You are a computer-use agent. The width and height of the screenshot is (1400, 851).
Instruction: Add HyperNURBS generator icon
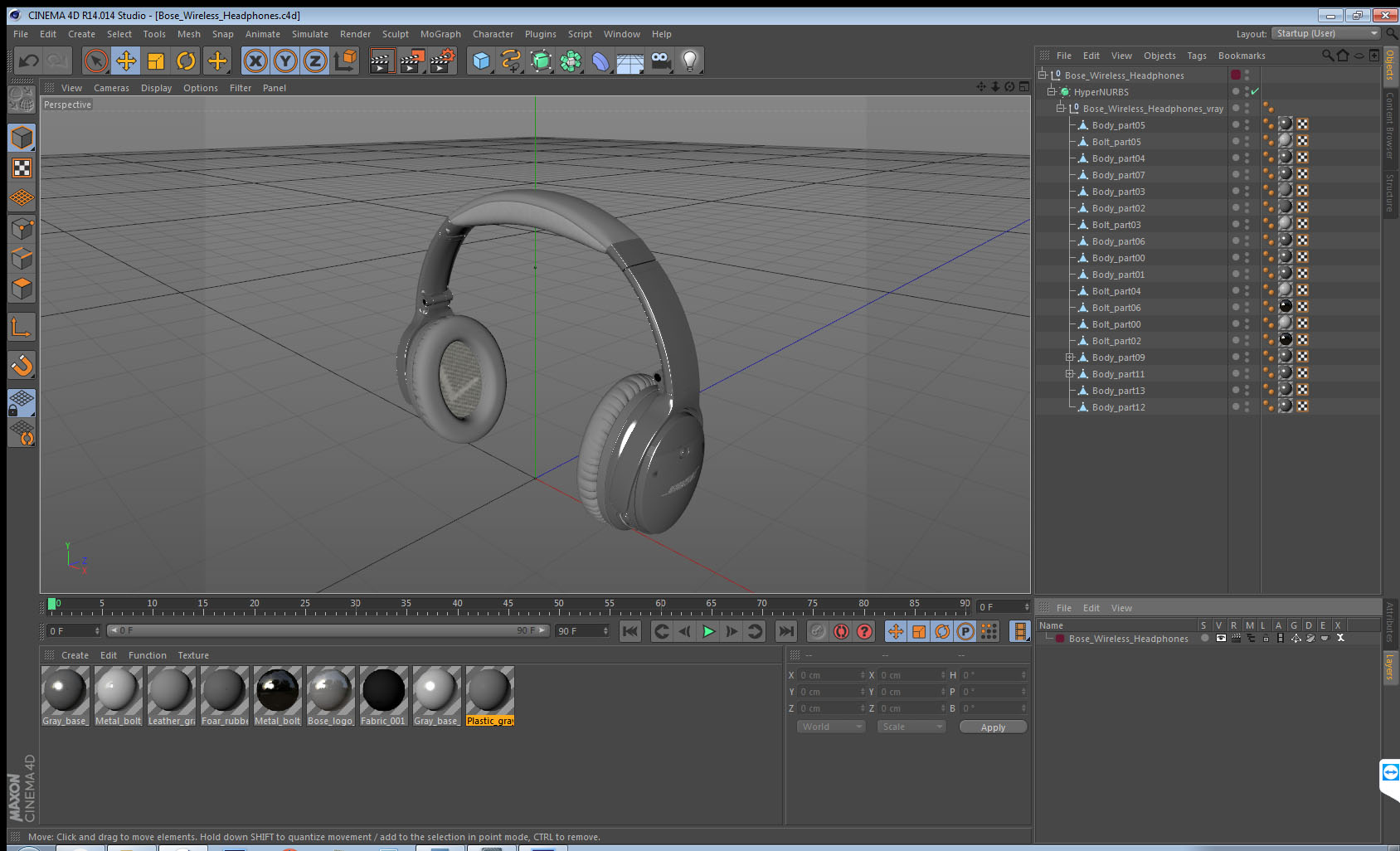542,61
